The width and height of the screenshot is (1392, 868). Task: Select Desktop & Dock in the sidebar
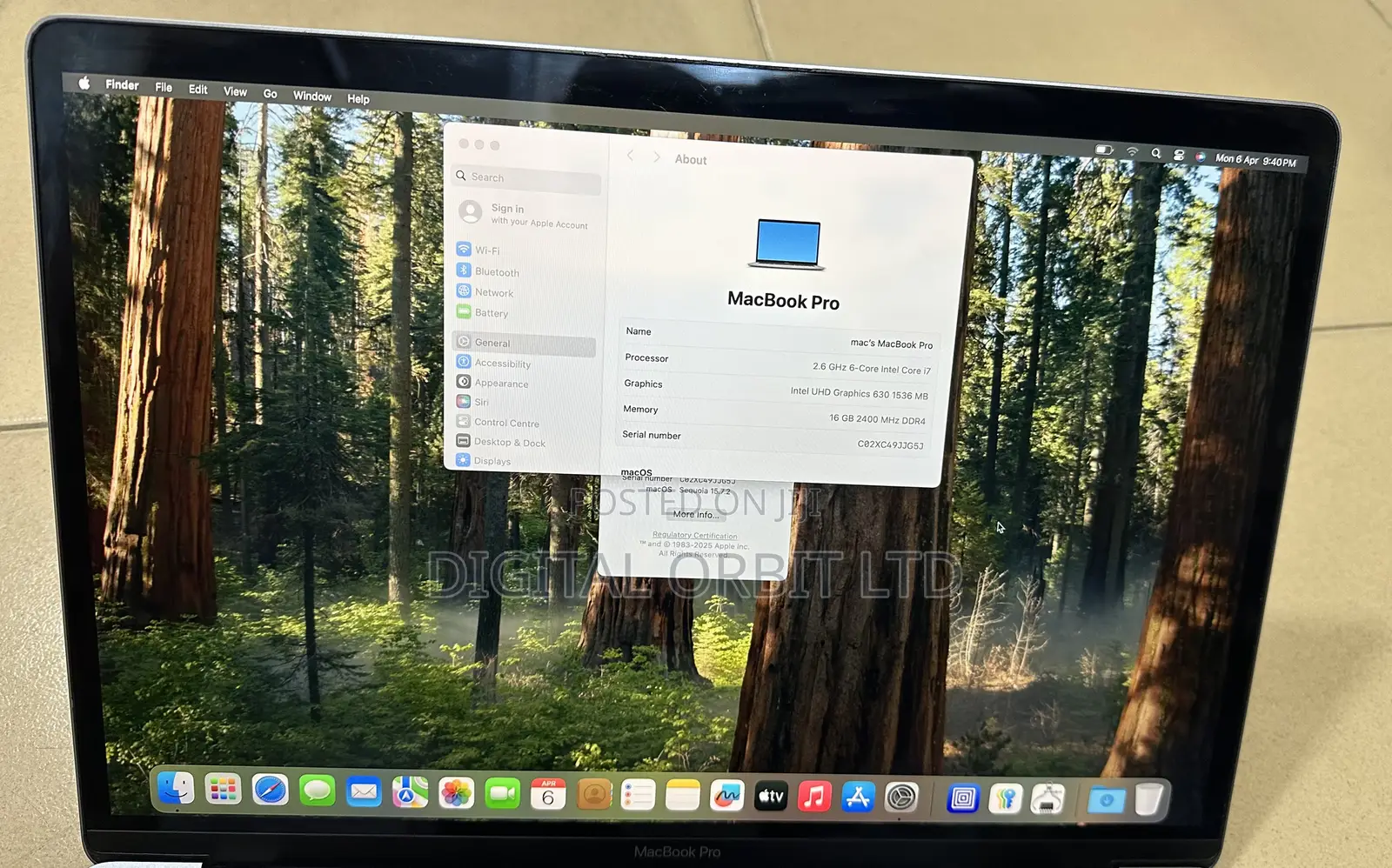[500, 442]
